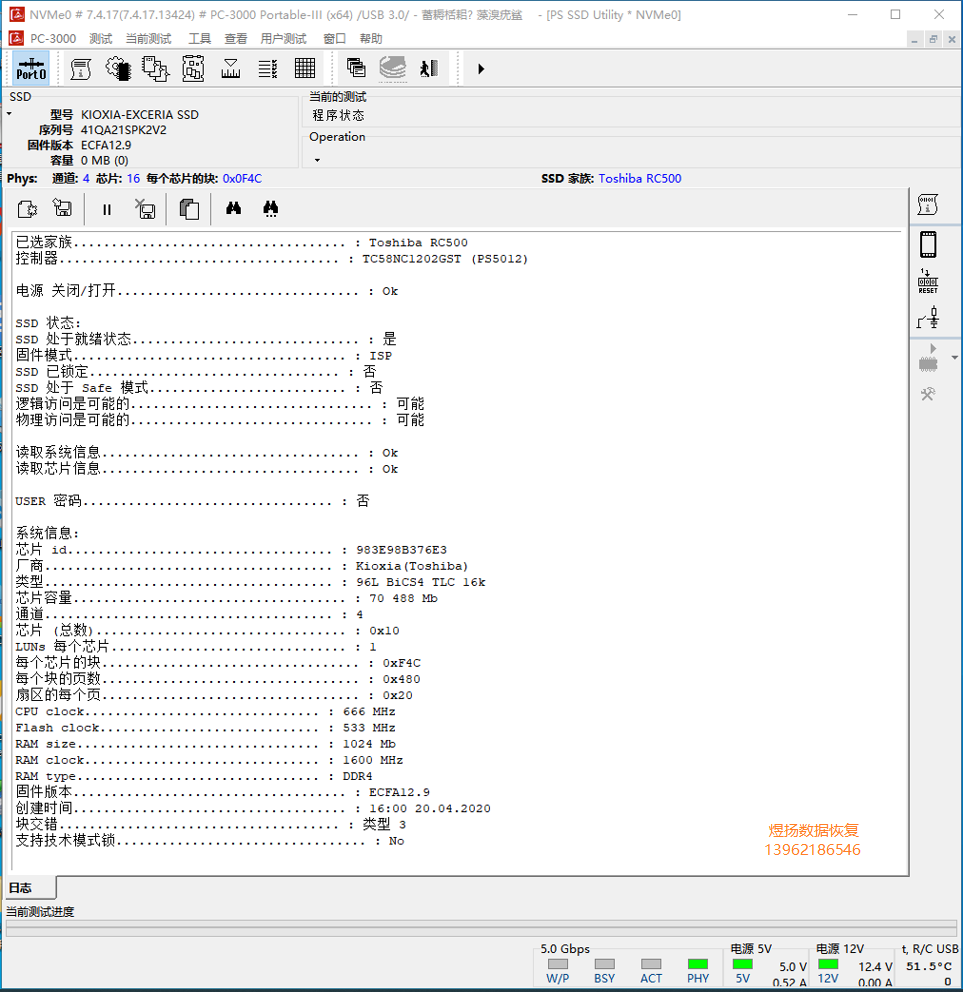Click the new log with gear icon

coord(27,209)
